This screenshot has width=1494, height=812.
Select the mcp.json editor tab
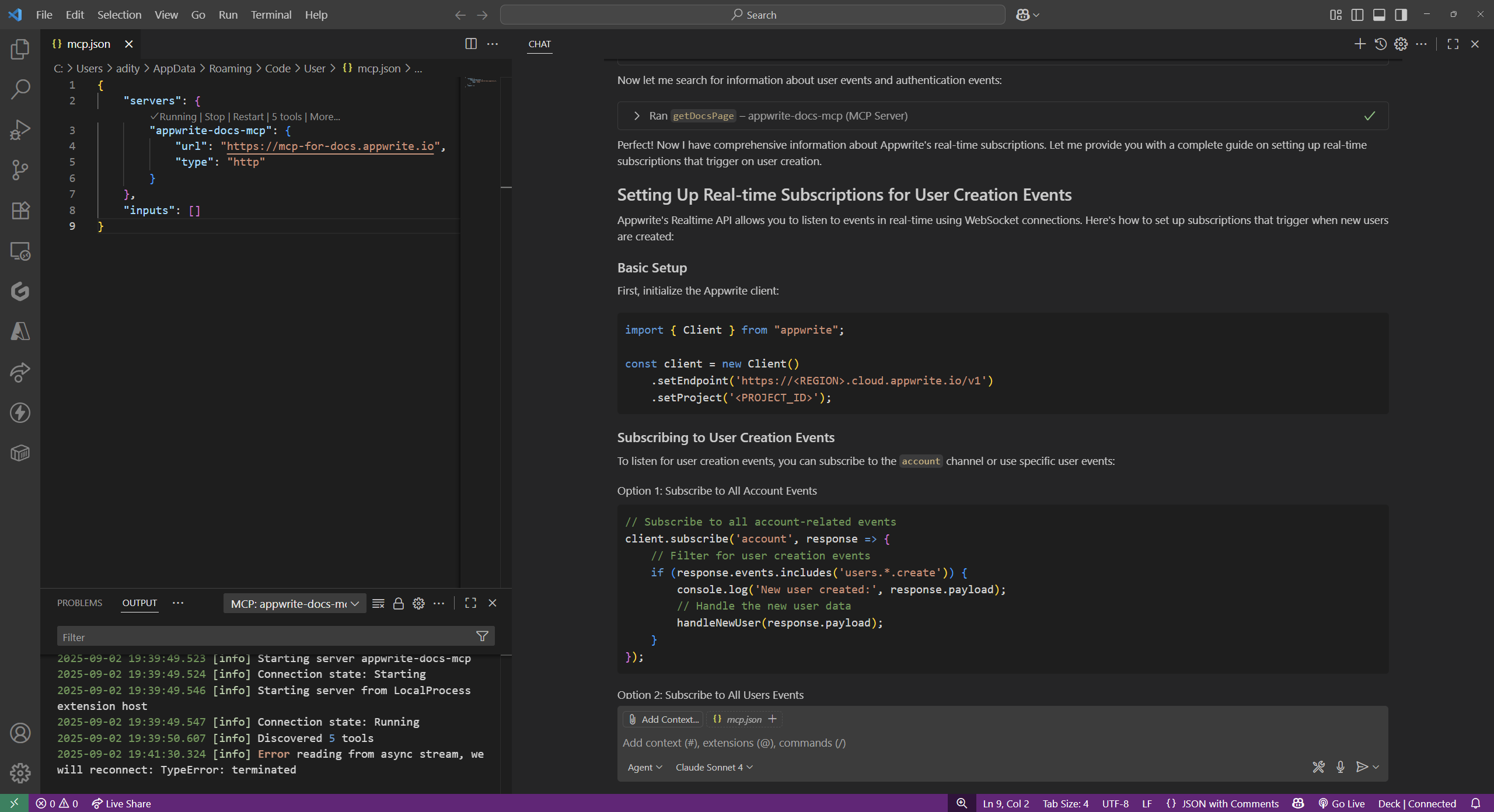pos(88,44)
